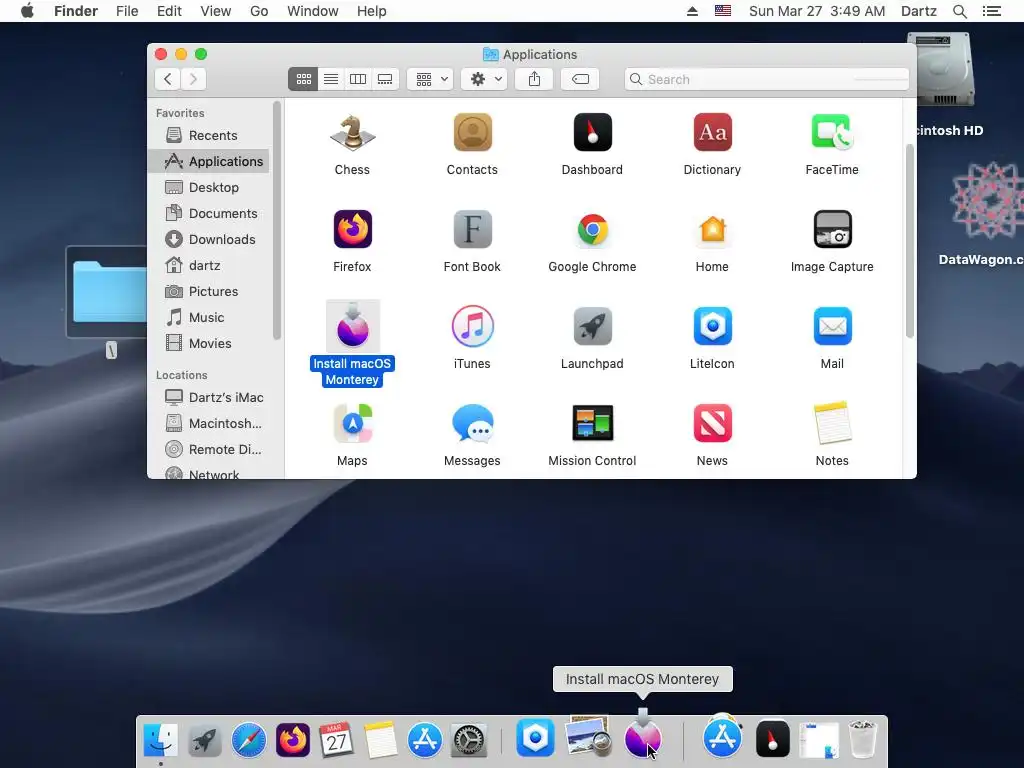This screenshot has width=1024, height=768.
Task: Switch to gallery view
Action: [x=385, y=79]
